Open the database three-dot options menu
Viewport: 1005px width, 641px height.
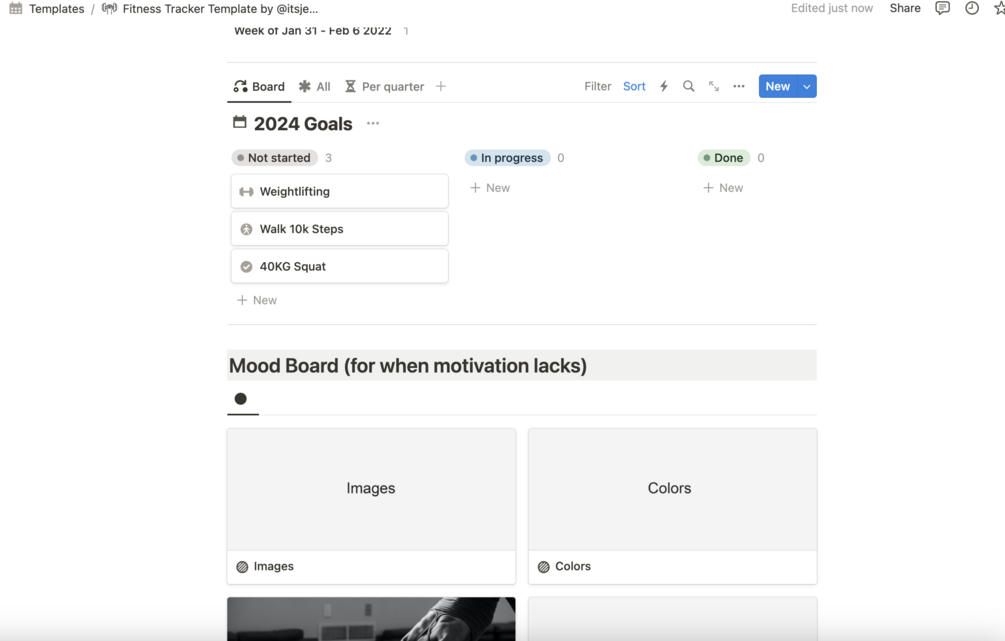click(x=739, y=87)
